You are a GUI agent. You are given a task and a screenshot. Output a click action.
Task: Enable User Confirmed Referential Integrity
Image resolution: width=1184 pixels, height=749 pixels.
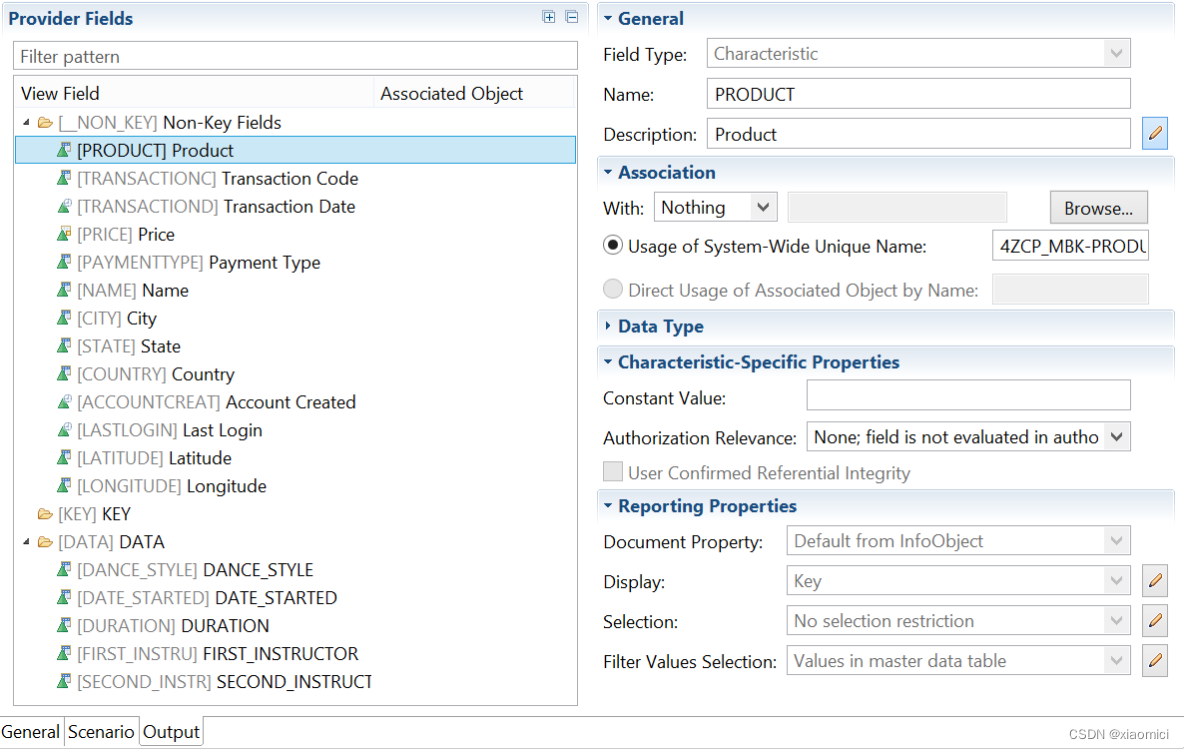coord(615,471)
